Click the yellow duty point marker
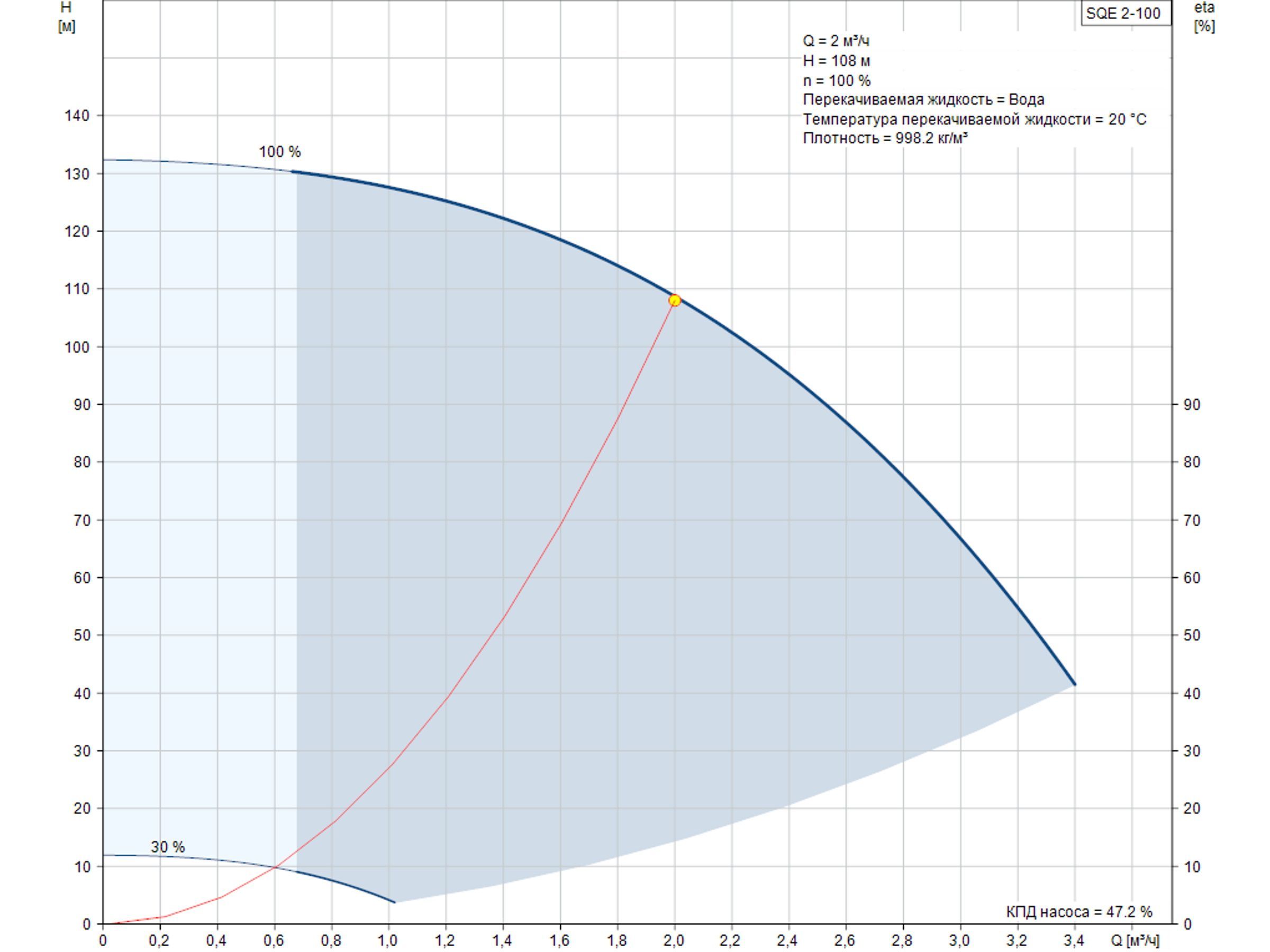The image size is (1270, 952). point(675,300)
